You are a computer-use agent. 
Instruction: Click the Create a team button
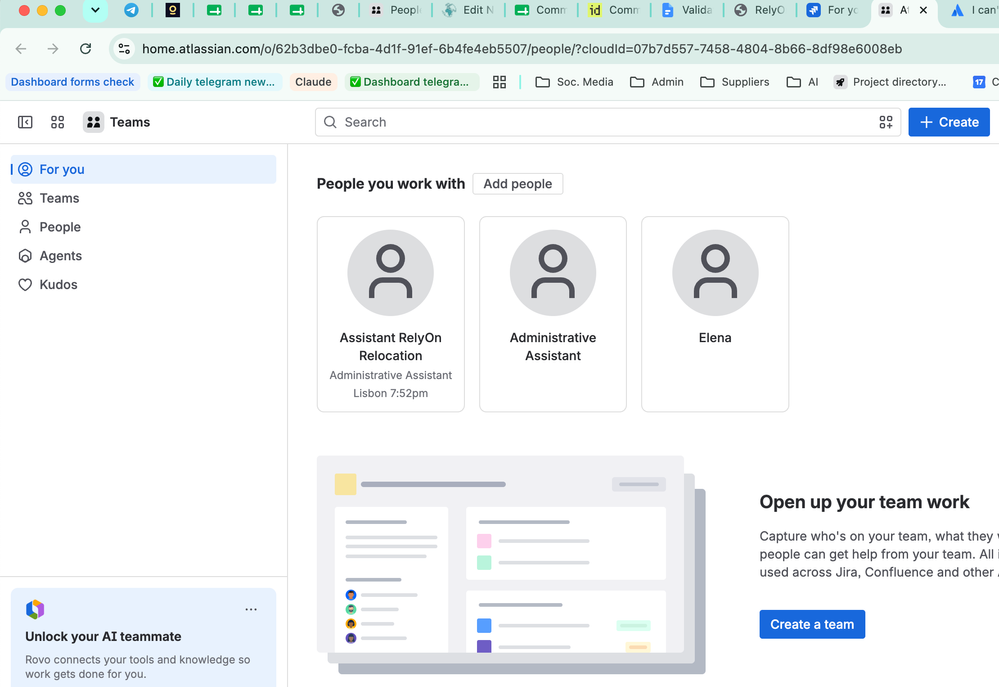[x=812, y=625]
